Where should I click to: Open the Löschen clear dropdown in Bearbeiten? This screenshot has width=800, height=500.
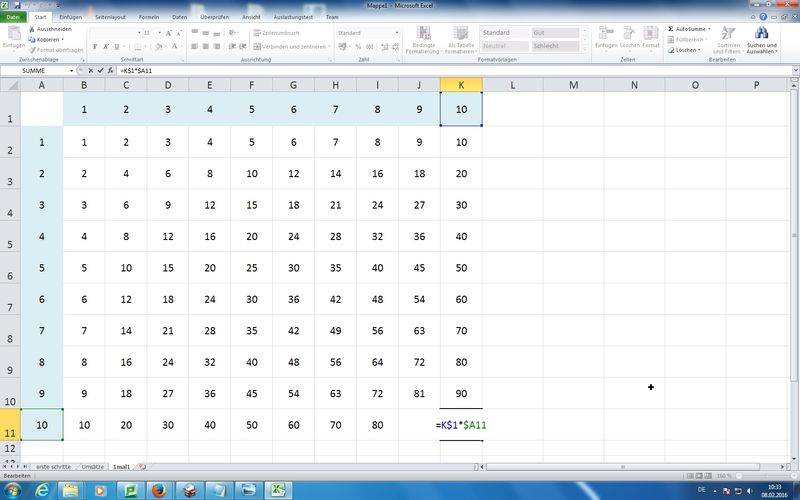(x=699, y=50)
